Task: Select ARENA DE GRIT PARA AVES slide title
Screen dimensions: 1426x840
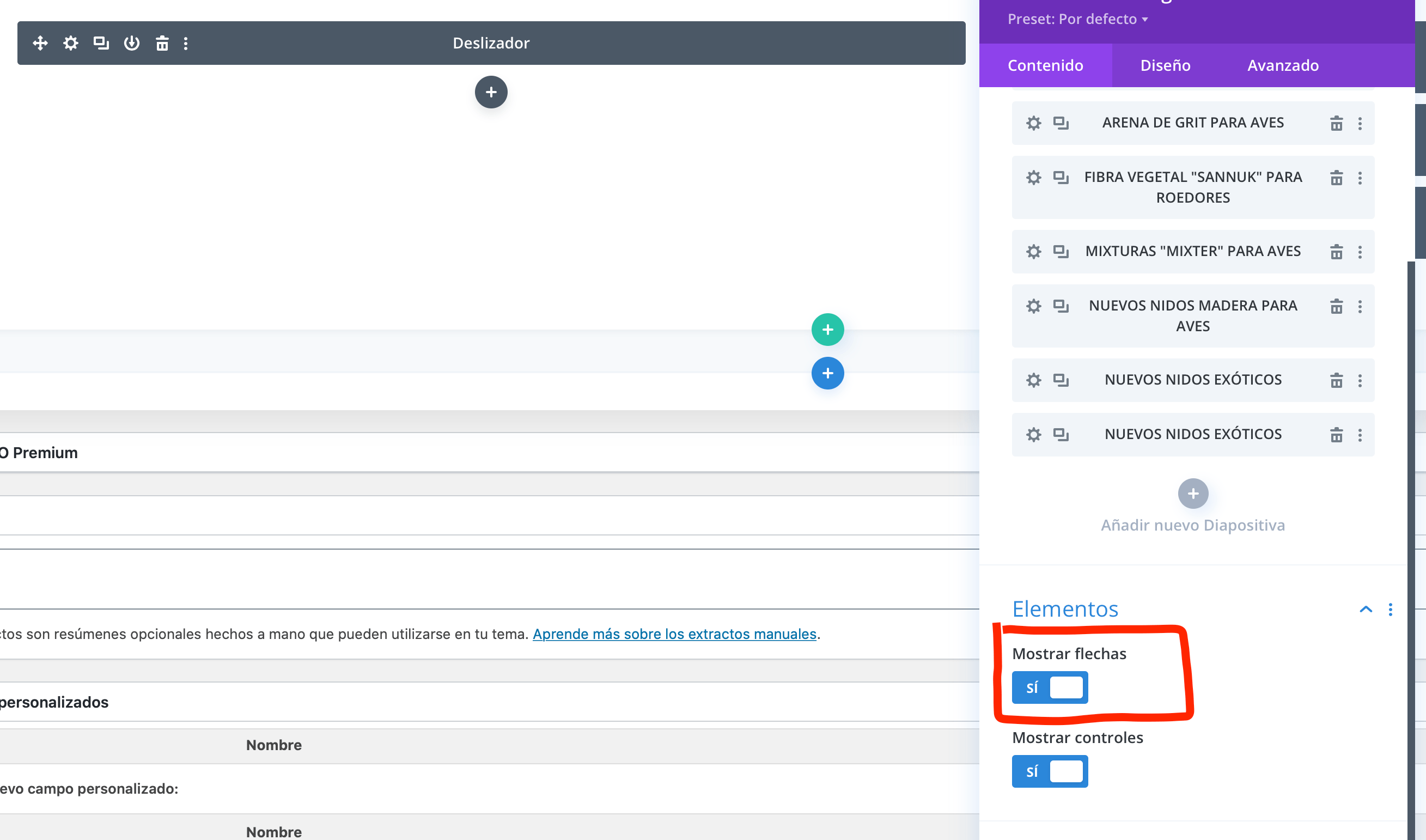Action: pyautogui.click(x=1193, y=123)
